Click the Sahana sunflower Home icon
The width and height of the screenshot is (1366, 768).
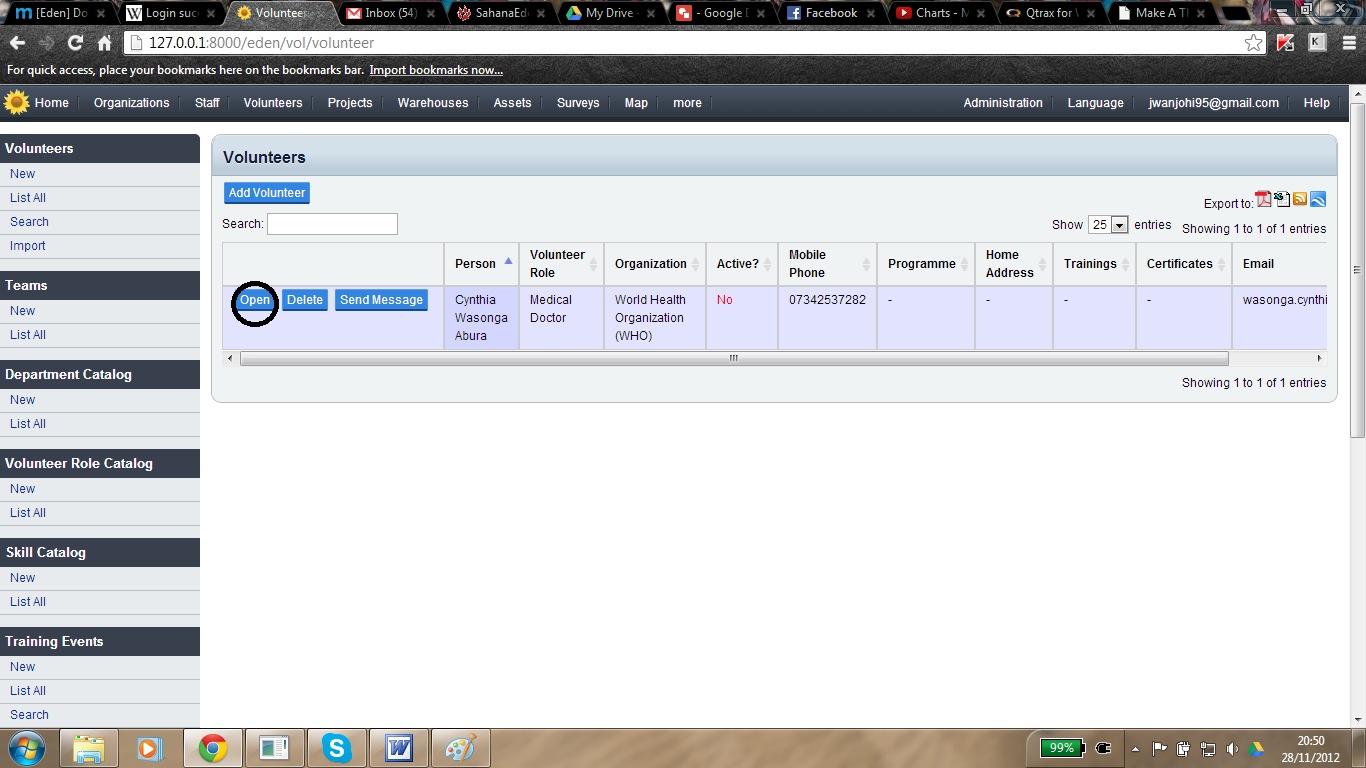[x=16, y=102]
